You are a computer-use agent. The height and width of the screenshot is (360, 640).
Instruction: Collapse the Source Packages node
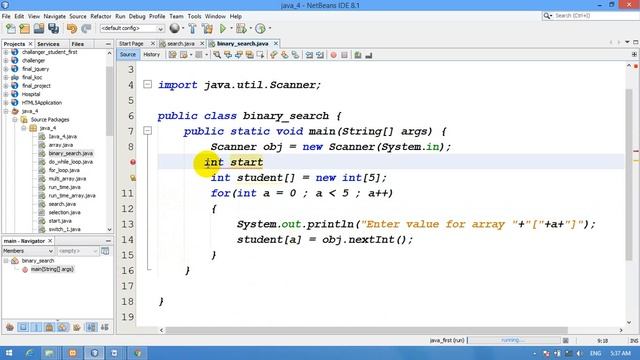click(x=15, y=120)
